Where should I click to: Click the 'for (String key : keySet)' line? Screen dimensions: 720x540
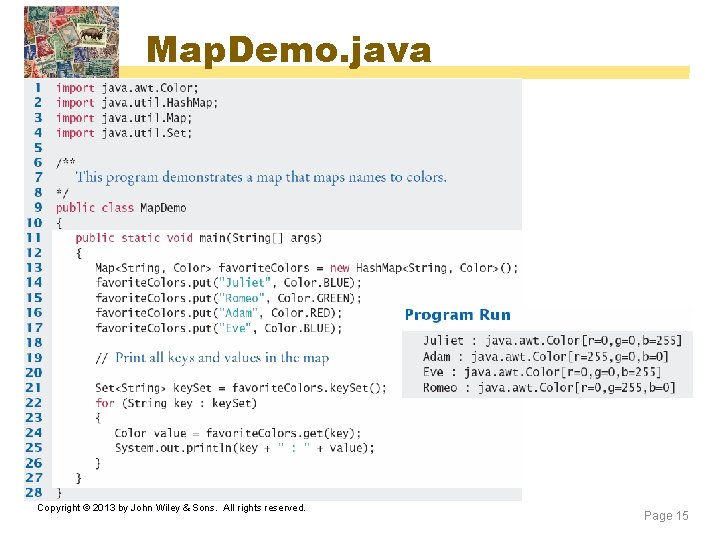176,403
